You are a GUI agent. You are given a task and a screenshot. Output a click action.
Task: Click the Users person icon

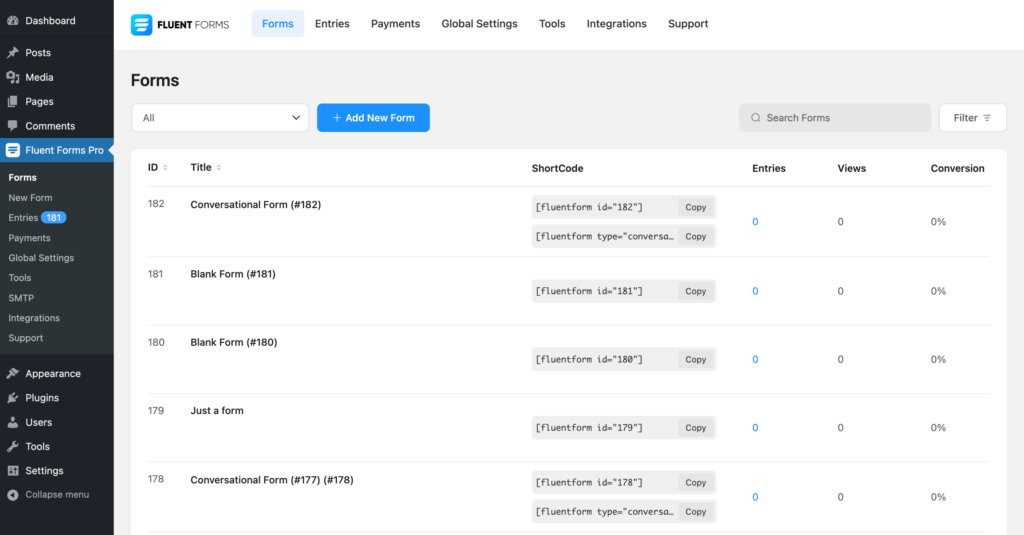pos(12,422)
